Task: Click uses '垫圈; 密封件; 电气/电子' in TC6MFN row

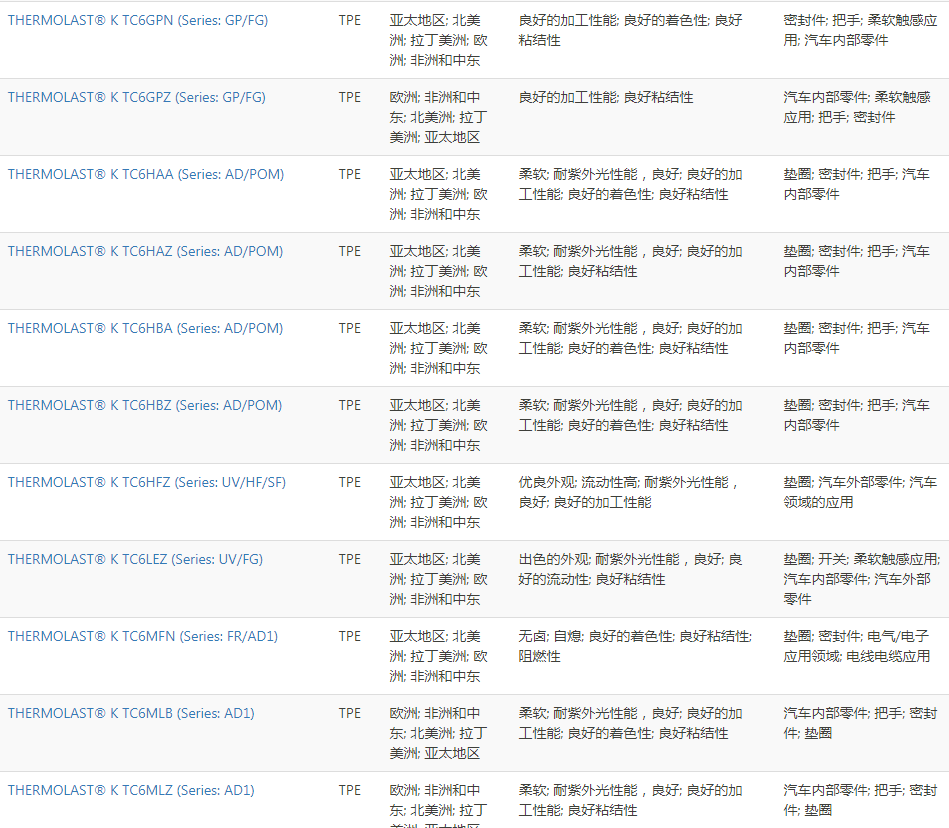Action: tap(856, 636)
